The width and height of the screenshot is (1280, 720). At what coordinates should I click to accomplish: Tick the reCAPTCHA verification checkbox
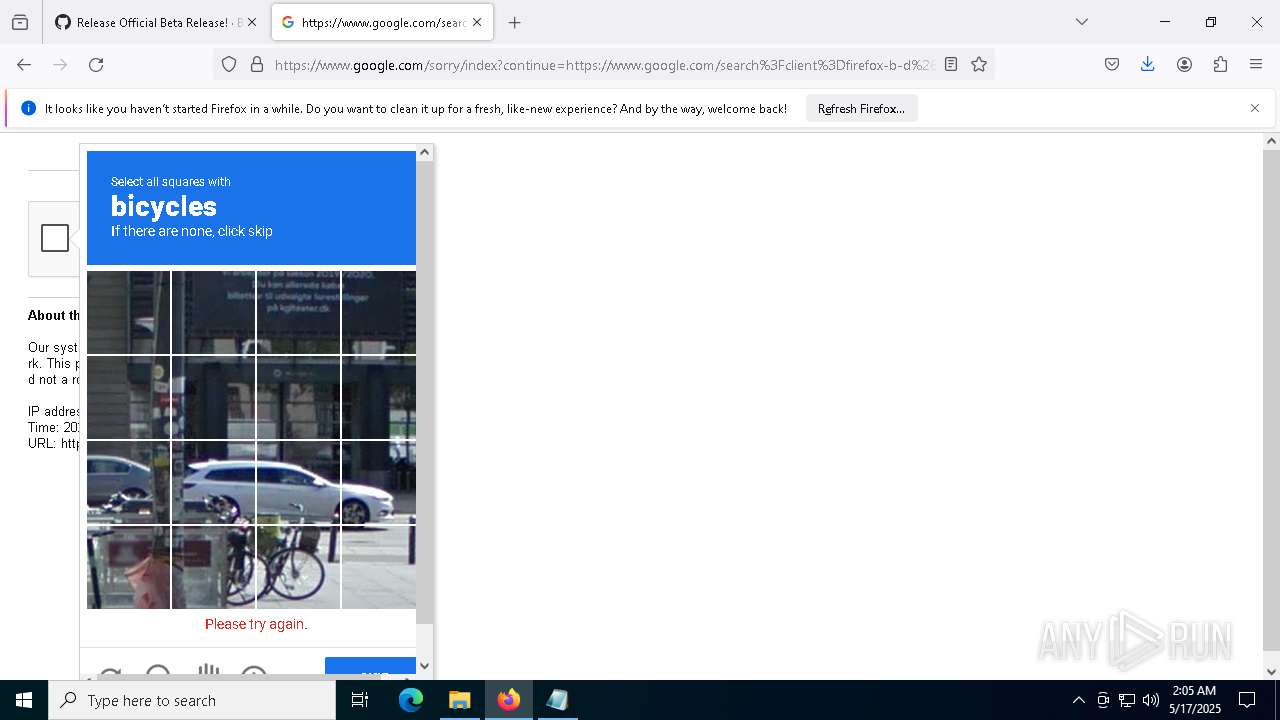[55, 238]
